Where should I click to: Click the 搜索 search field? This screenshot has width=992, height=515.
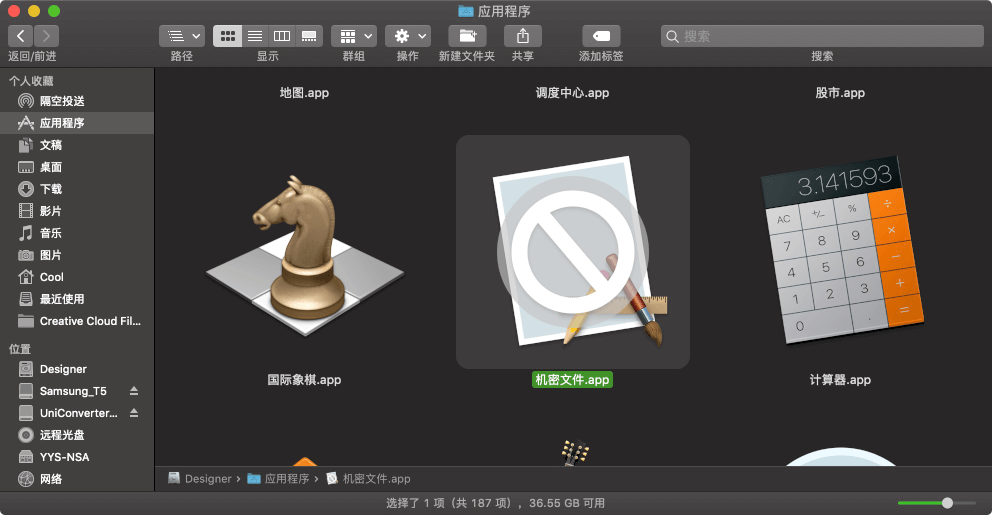pyautogui.click(x=822, y=36)
